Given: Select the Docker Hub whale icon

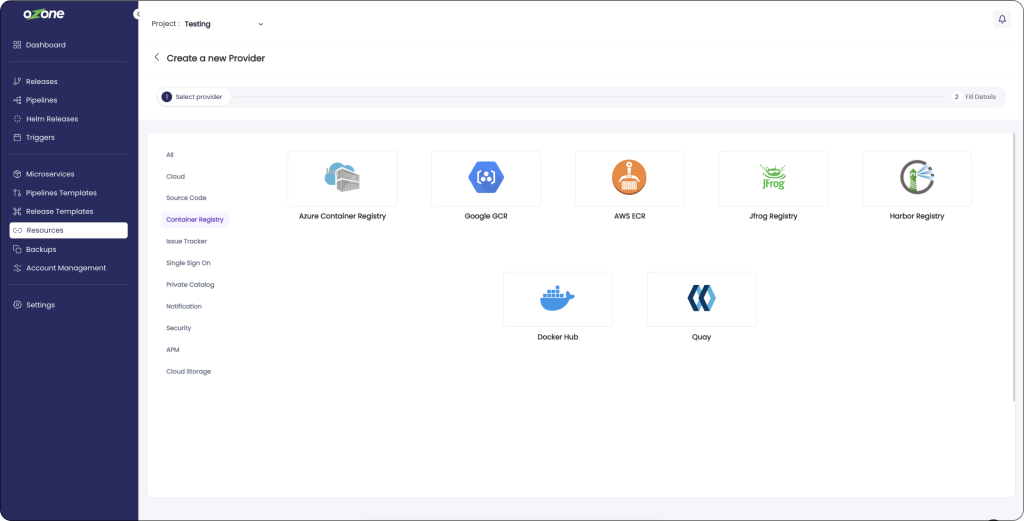Looking at the screenshot, I should pos(557,298).
